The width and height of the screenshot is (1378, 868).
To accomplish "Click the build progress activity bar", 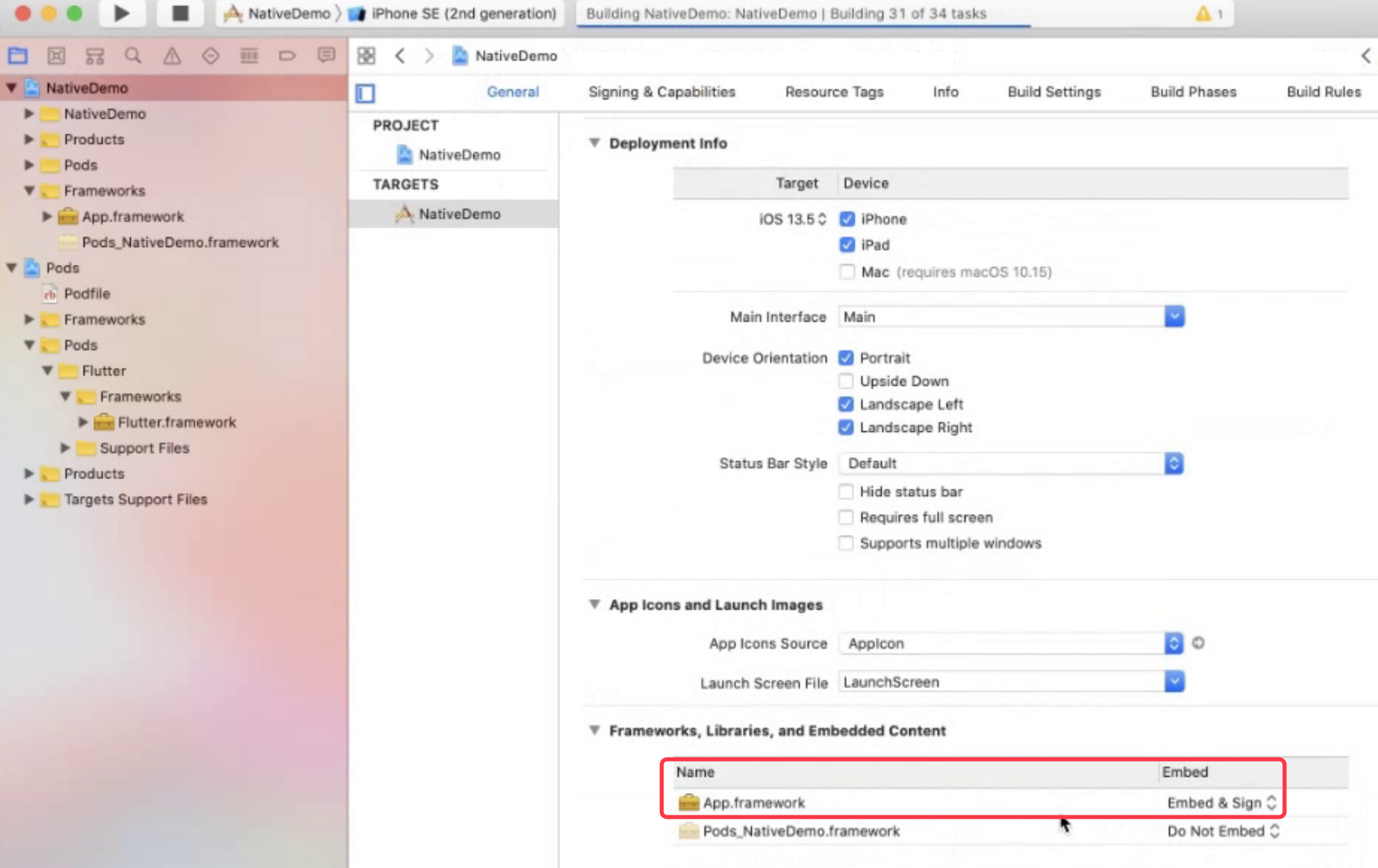I will coord(905,13).
